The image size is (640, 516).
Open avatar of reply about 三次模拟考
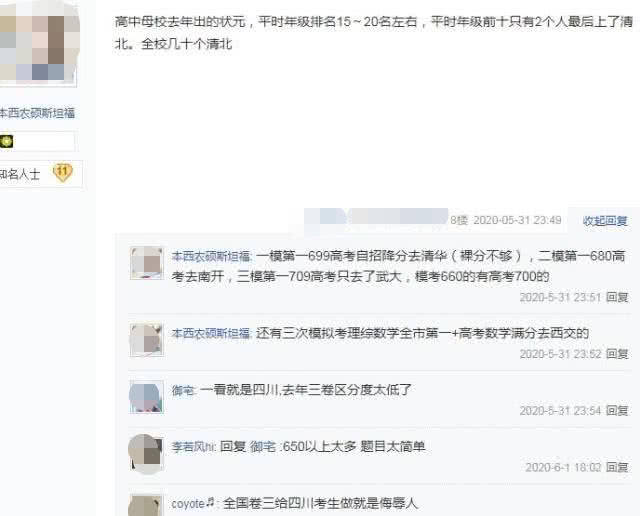(147, 340)
